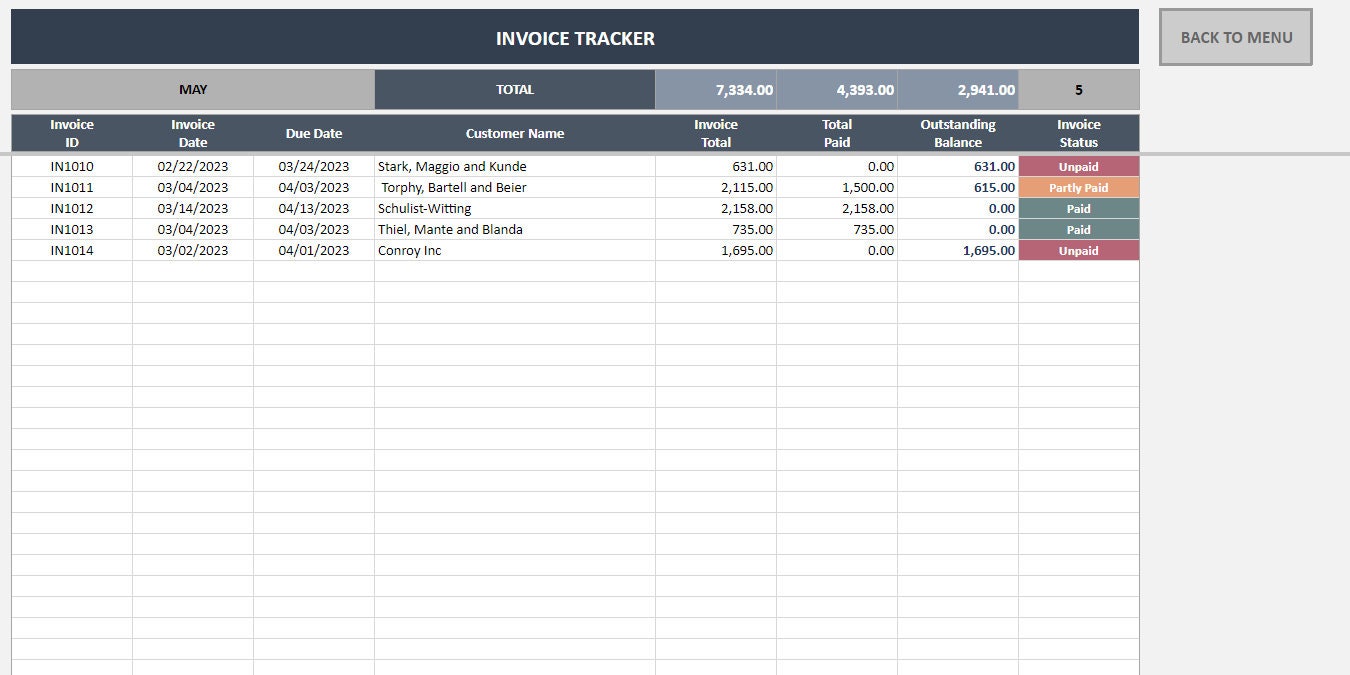This screenshot has height=675, width=1350.
Task: Select the Unpaid badge for Conroy Inc
Action: click(x=1078, y=250)
